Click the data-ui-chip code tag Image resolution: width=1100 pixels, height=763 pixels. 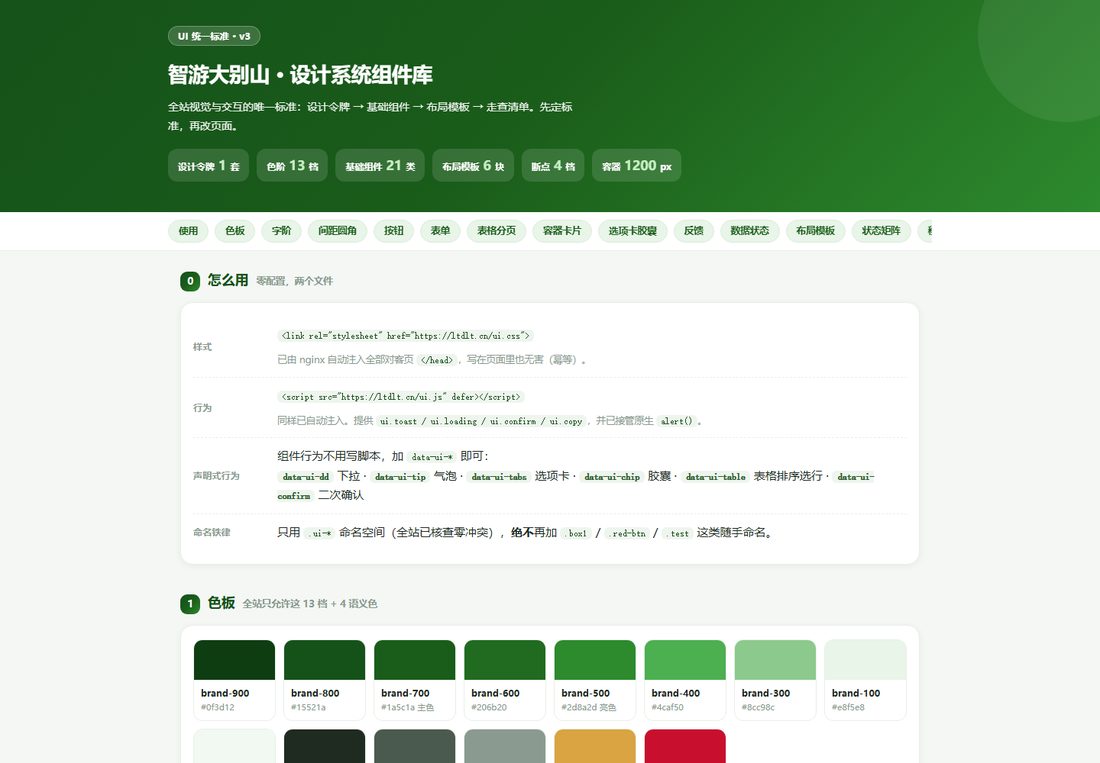point(612,477)
